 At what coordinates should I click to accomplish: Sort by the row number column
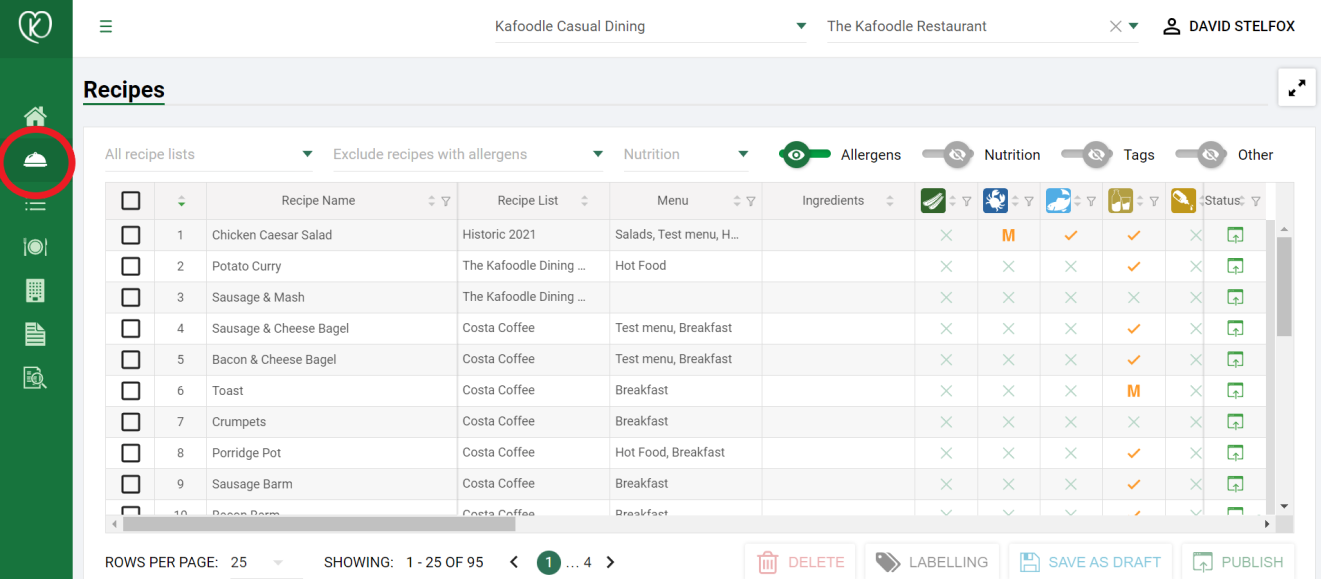tap(181, 201)
